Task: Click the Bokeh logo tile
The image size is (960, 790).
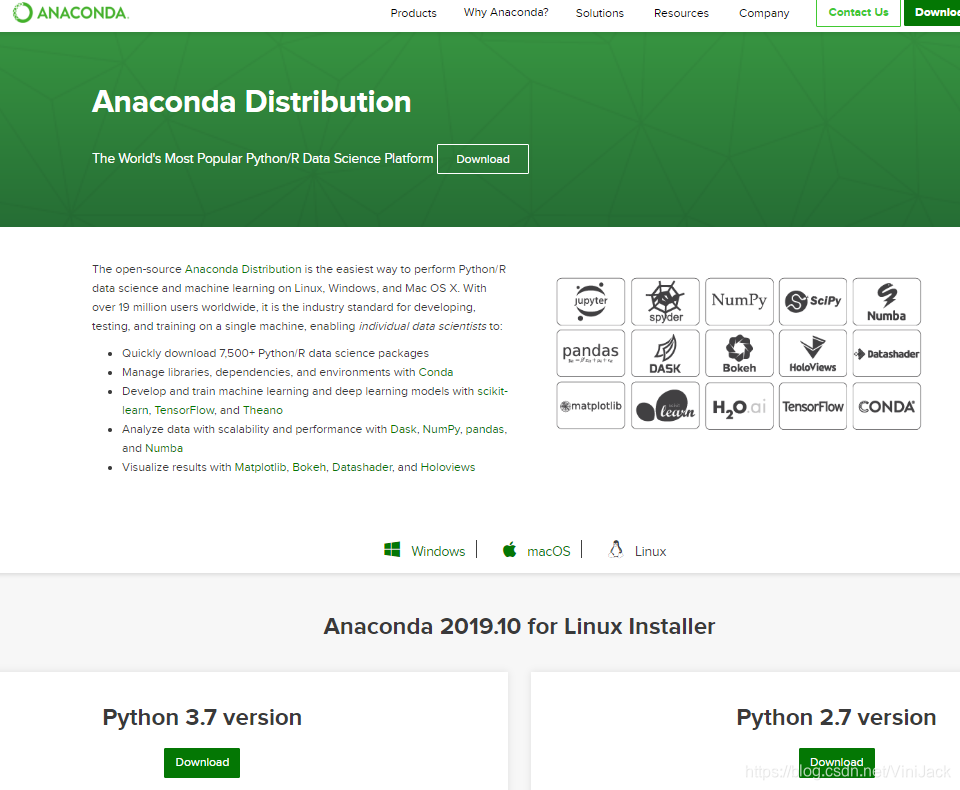Action: click(x=739, y=353)
